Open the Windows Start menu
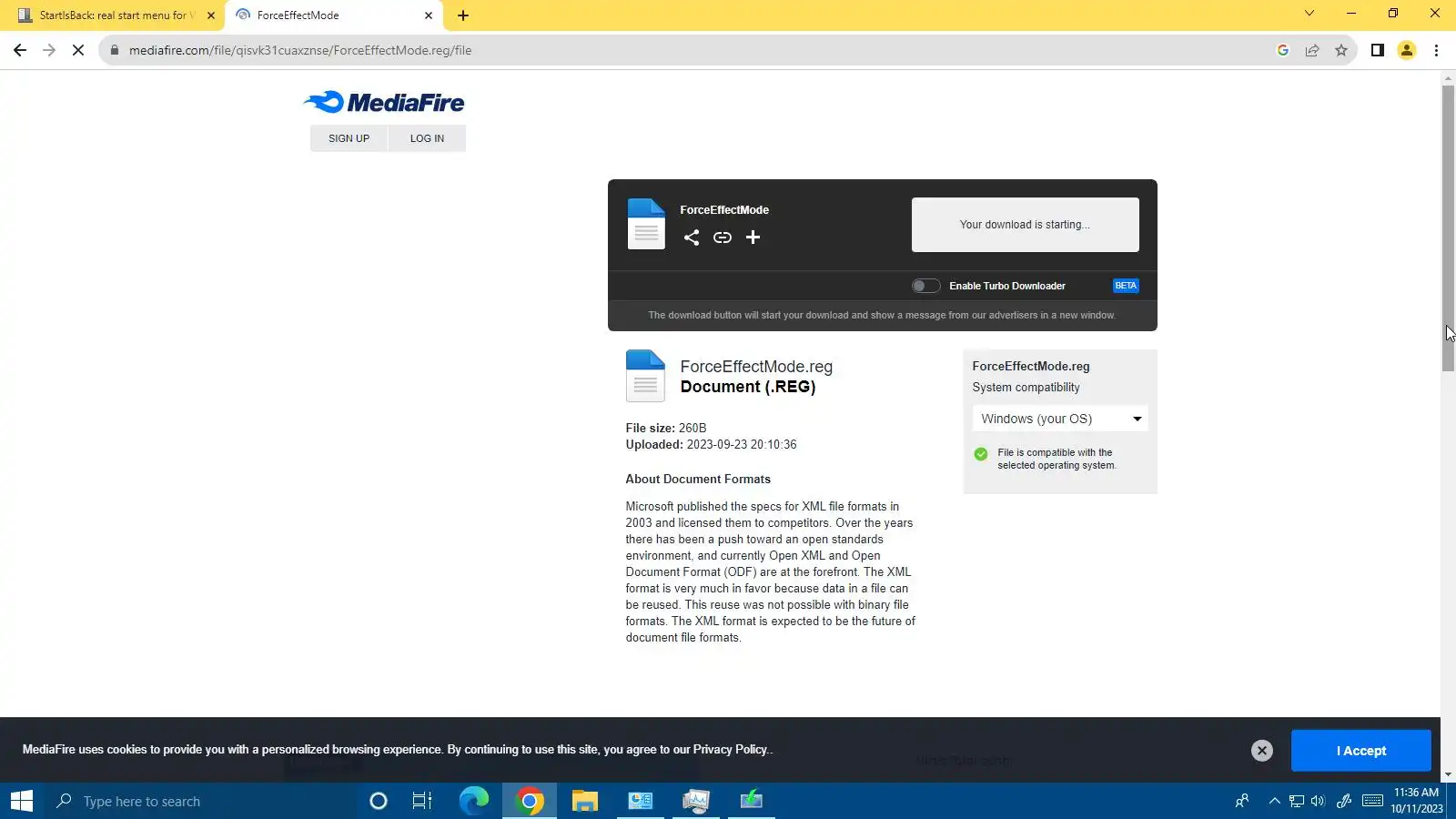This screenshot has width=1456, height=819. (22, 801)
